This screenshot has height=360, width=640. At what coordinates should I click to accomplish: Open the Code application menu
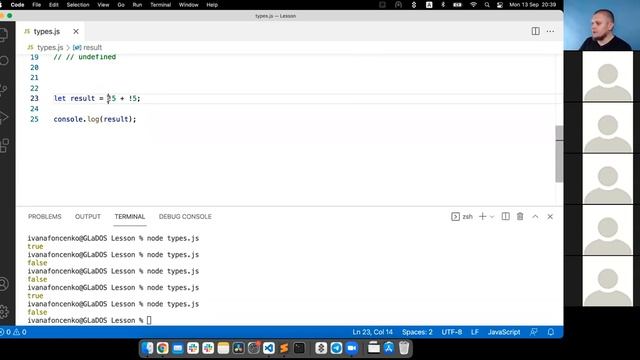tap(17, 5)
